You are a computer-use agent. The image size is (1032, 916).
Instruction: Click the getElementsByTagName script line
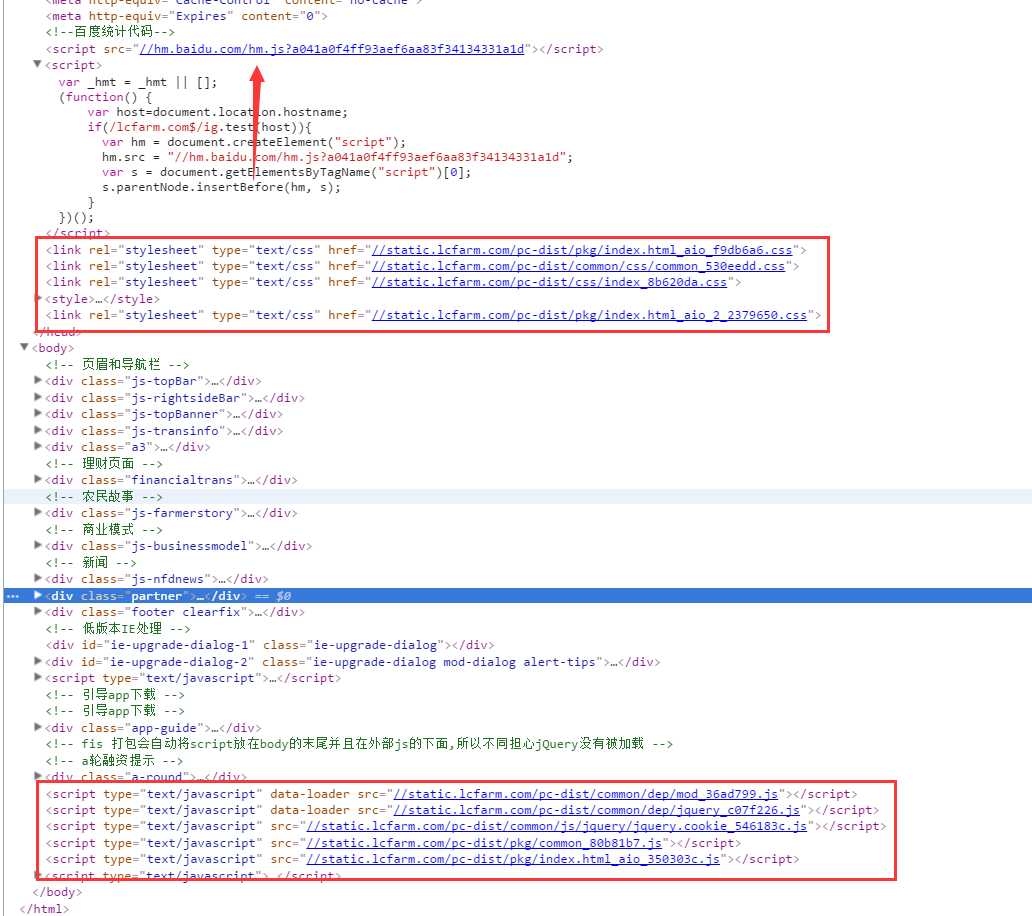click(286, 172)
